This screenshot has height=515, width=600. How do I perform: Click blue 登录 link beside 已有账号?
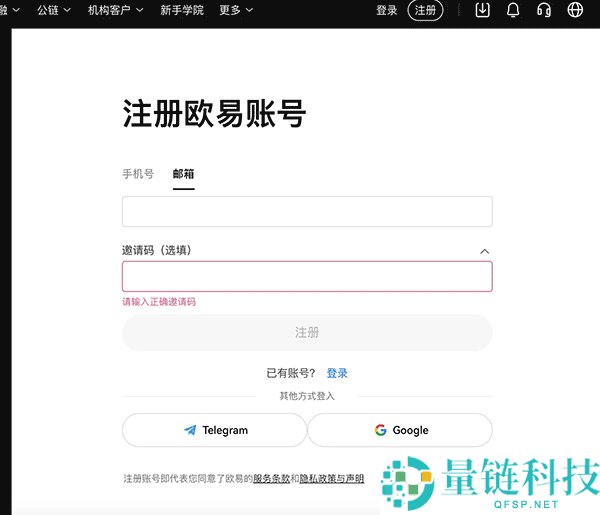pos(337,373)
